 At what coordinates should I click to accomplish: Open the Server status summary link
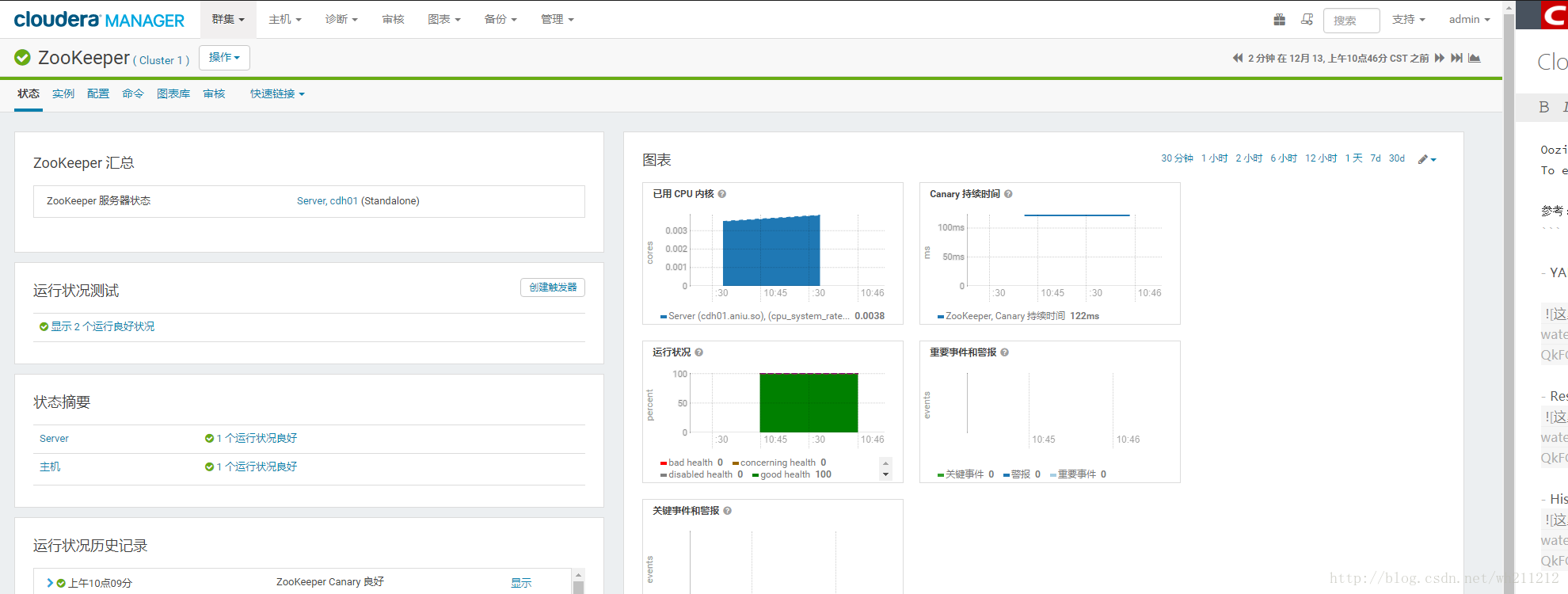[x=54, y=438]
